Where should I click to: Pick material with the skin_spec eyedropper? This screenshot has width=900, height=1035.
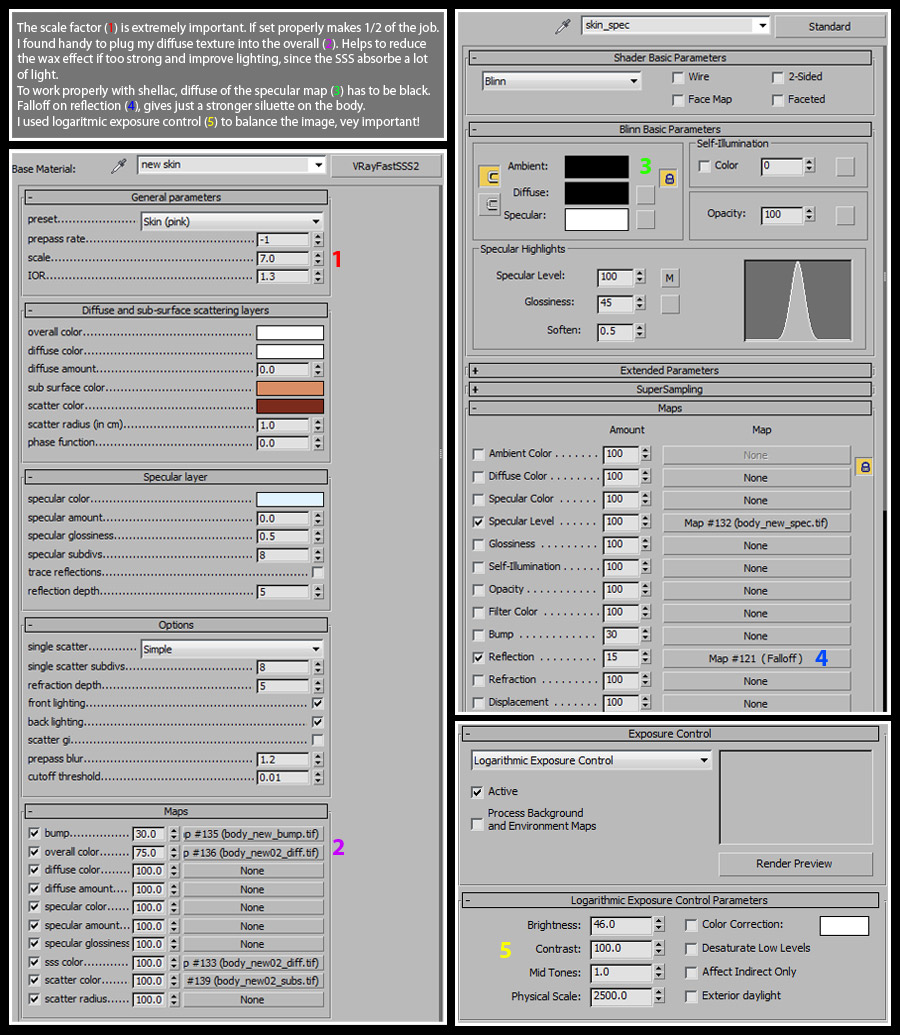pyautogui.click(x=563, y=26)
